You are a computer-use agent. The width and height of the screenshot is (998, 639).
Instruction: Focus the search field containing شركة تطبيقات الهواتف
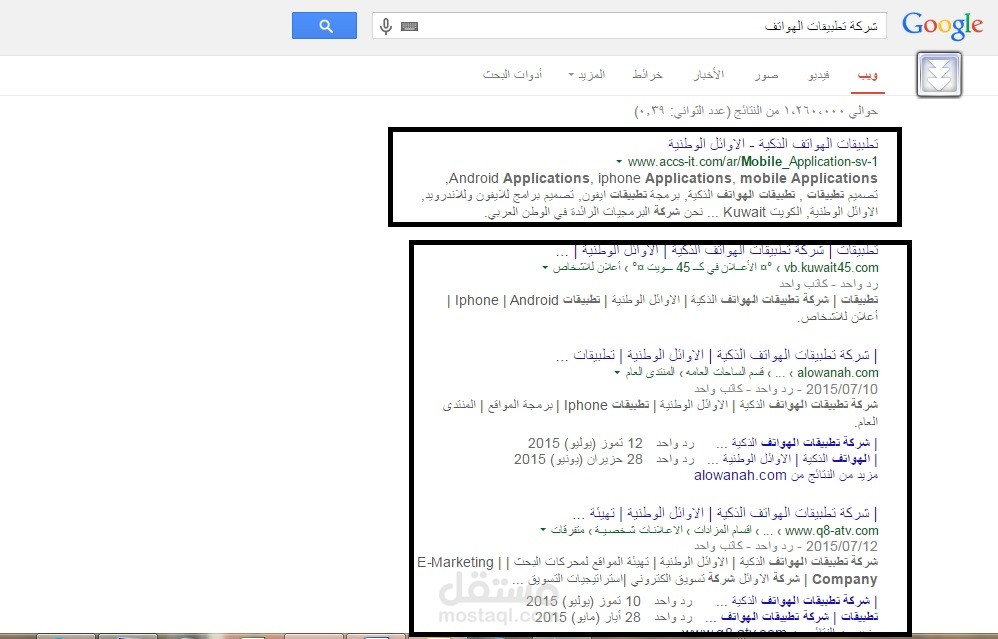click(x=630, y=26)
